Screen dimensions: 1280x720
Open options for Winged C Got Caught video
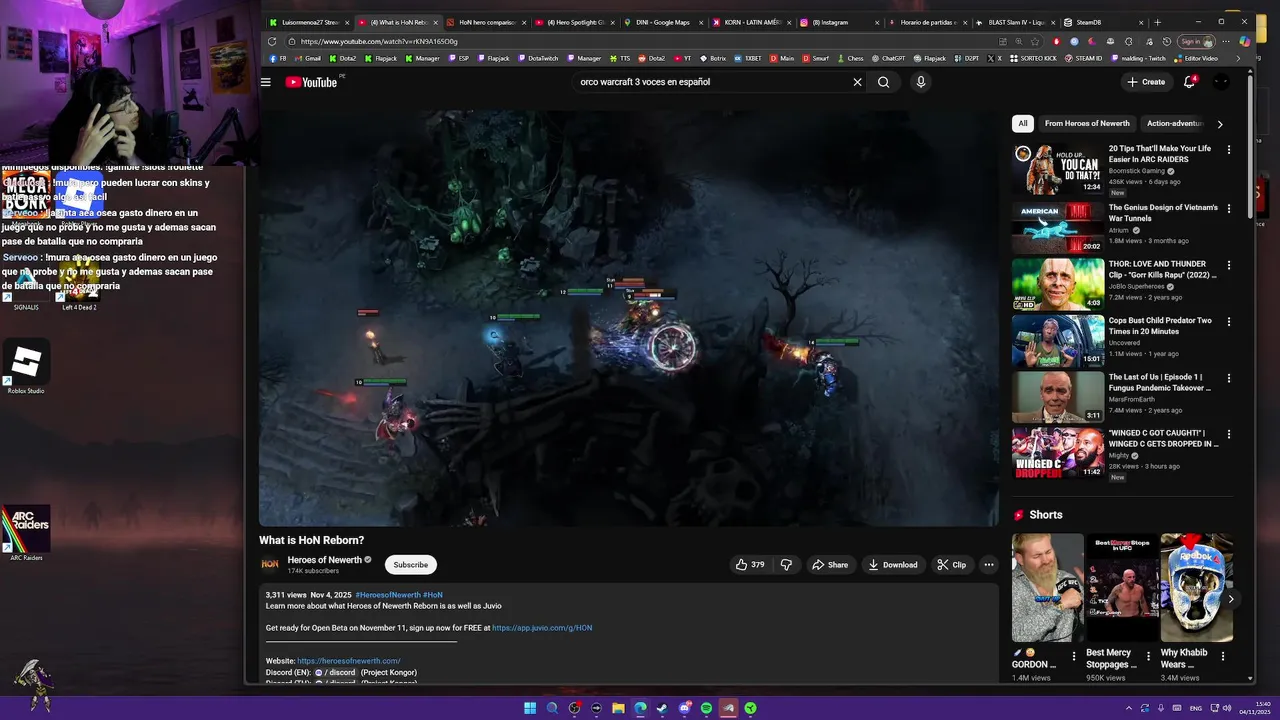coord(1229,434)
